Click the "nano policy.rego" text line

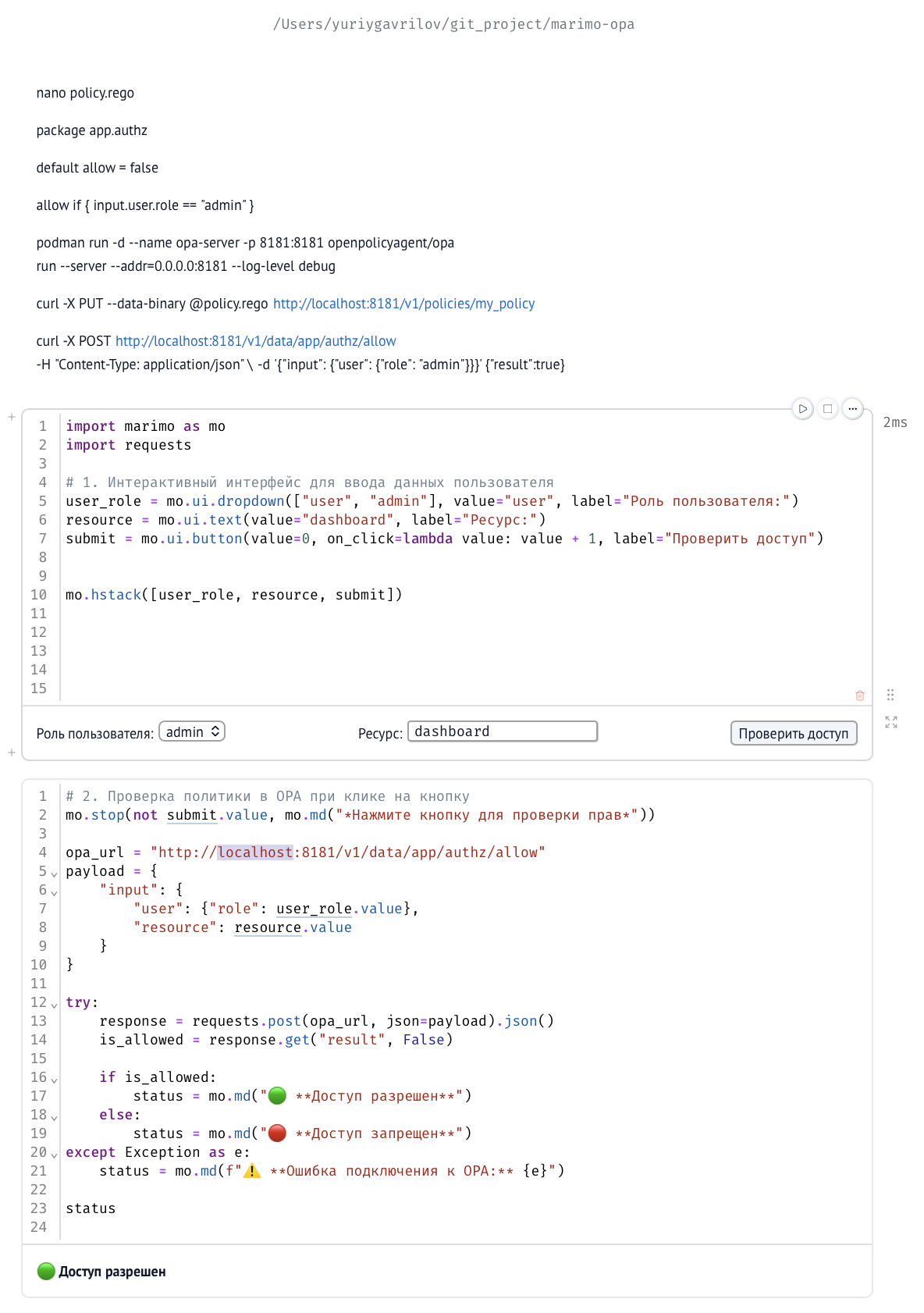[x=85, y=93]
